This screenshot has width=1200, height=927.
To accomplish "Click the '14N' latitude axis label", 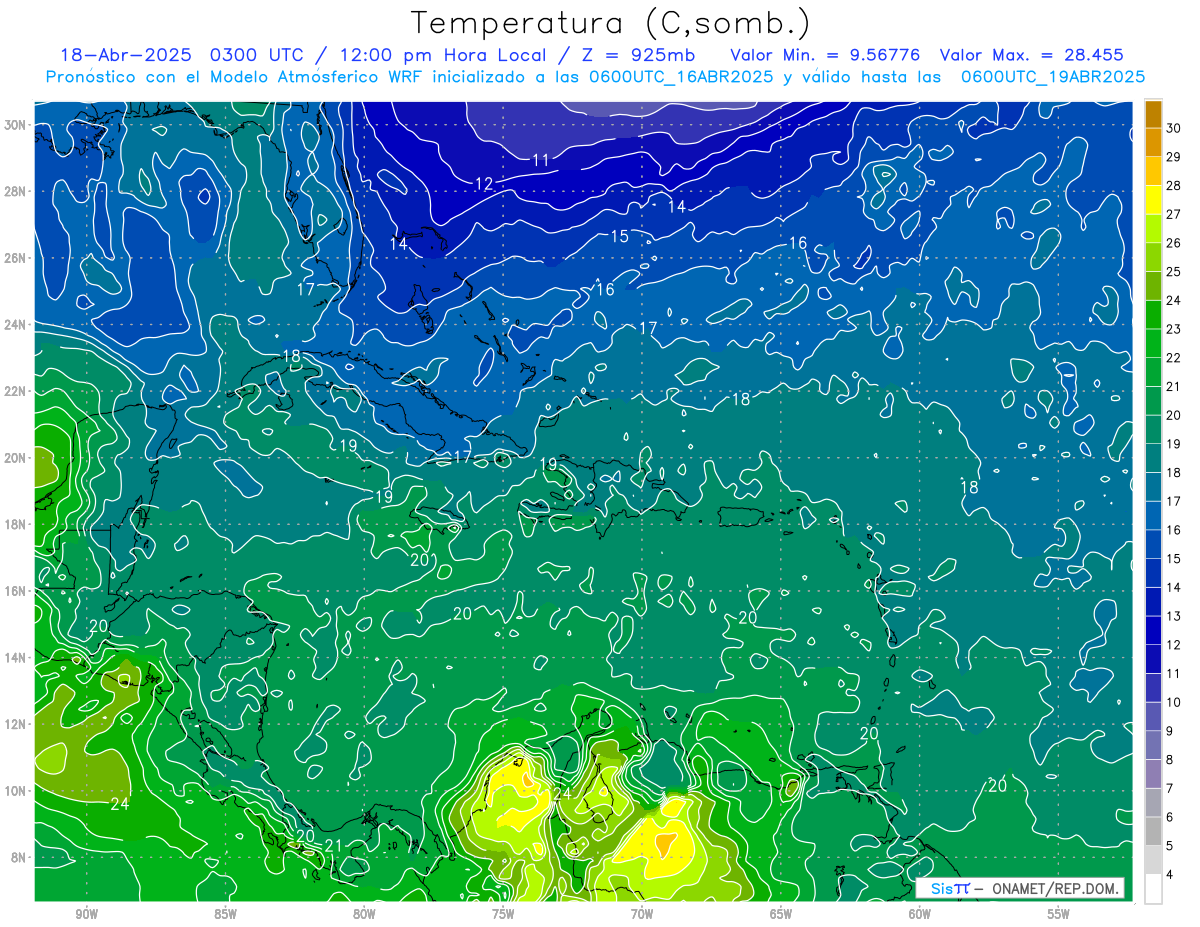I will 14,657.
